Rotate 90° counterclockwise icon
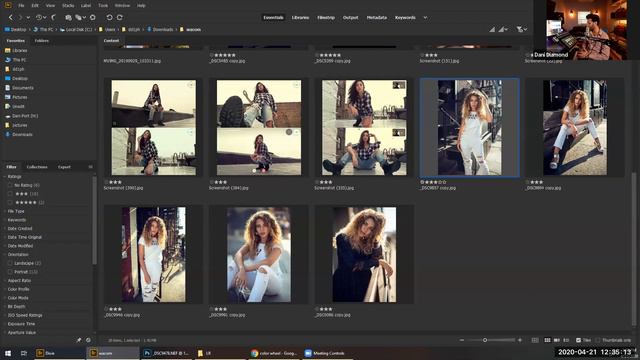The image size is (640, 360). tap(109, 18)
